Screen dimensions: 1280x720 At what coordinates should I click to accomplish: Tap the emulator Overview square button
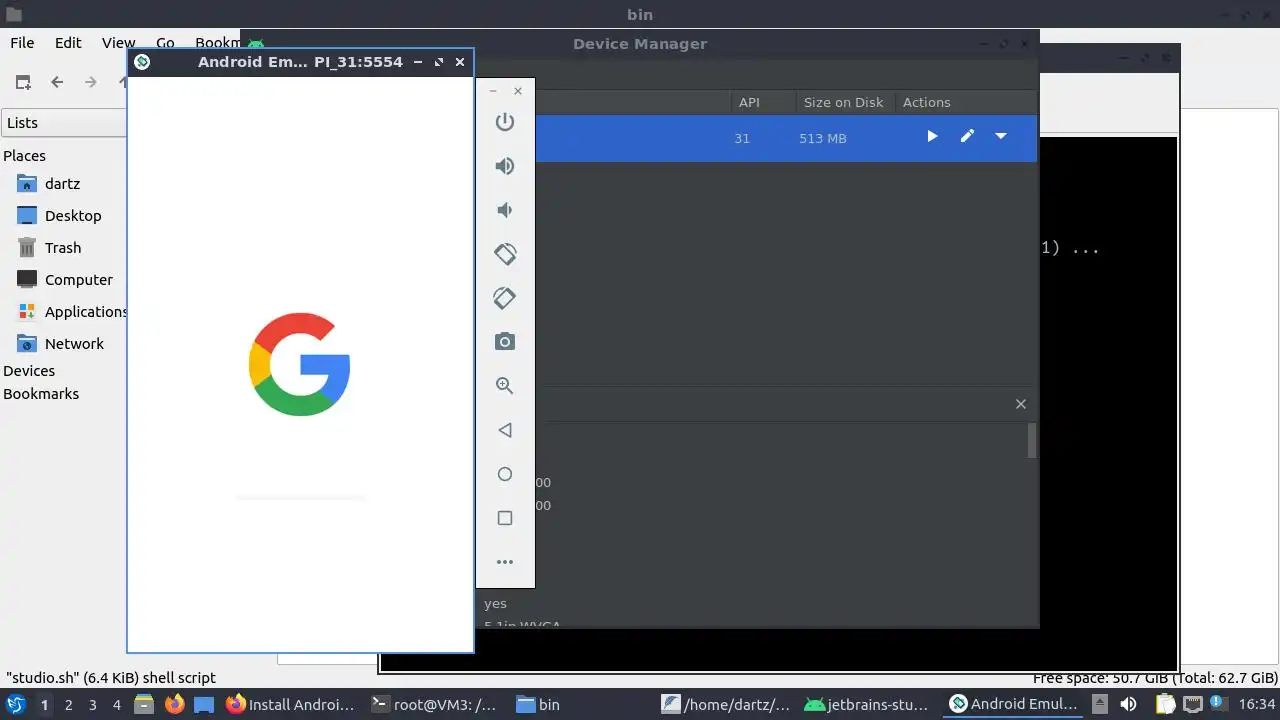tap(505, 518)
